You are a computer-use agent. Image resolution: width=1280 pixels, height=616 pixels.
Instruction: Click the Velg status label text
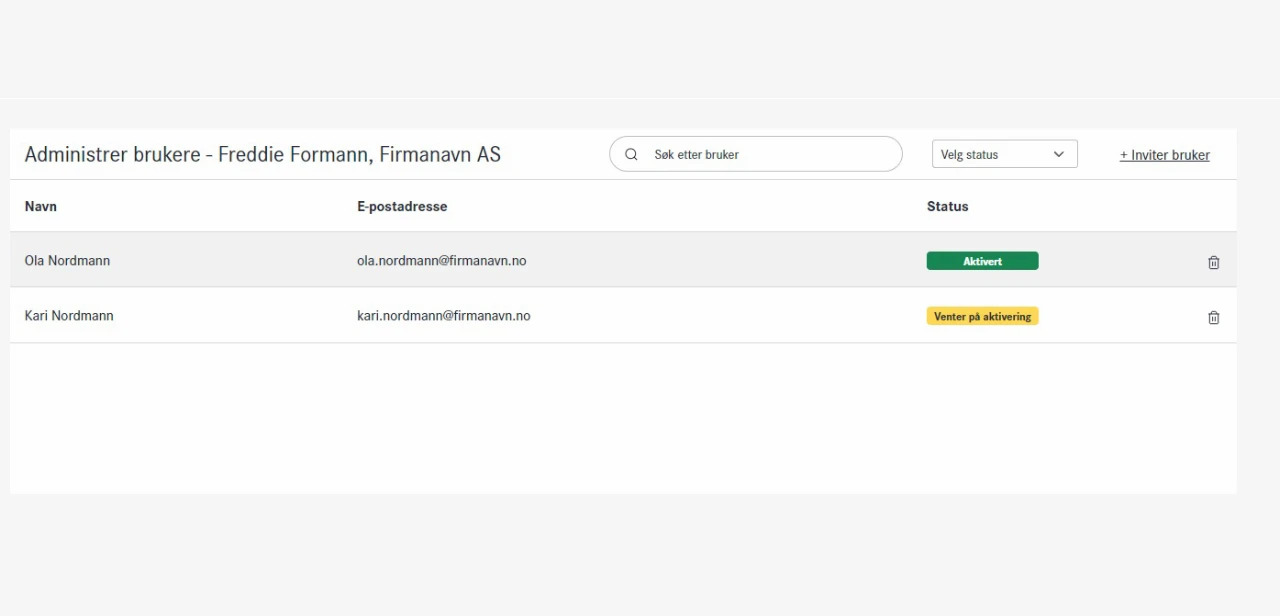tap(969, 155)
